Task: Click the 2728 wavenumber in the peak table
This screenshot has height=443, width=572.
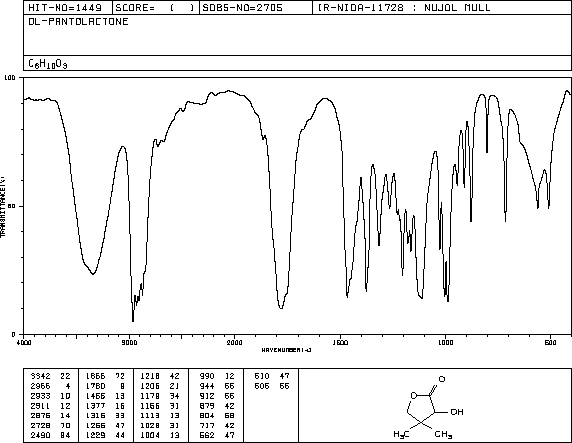Action: 40,425
